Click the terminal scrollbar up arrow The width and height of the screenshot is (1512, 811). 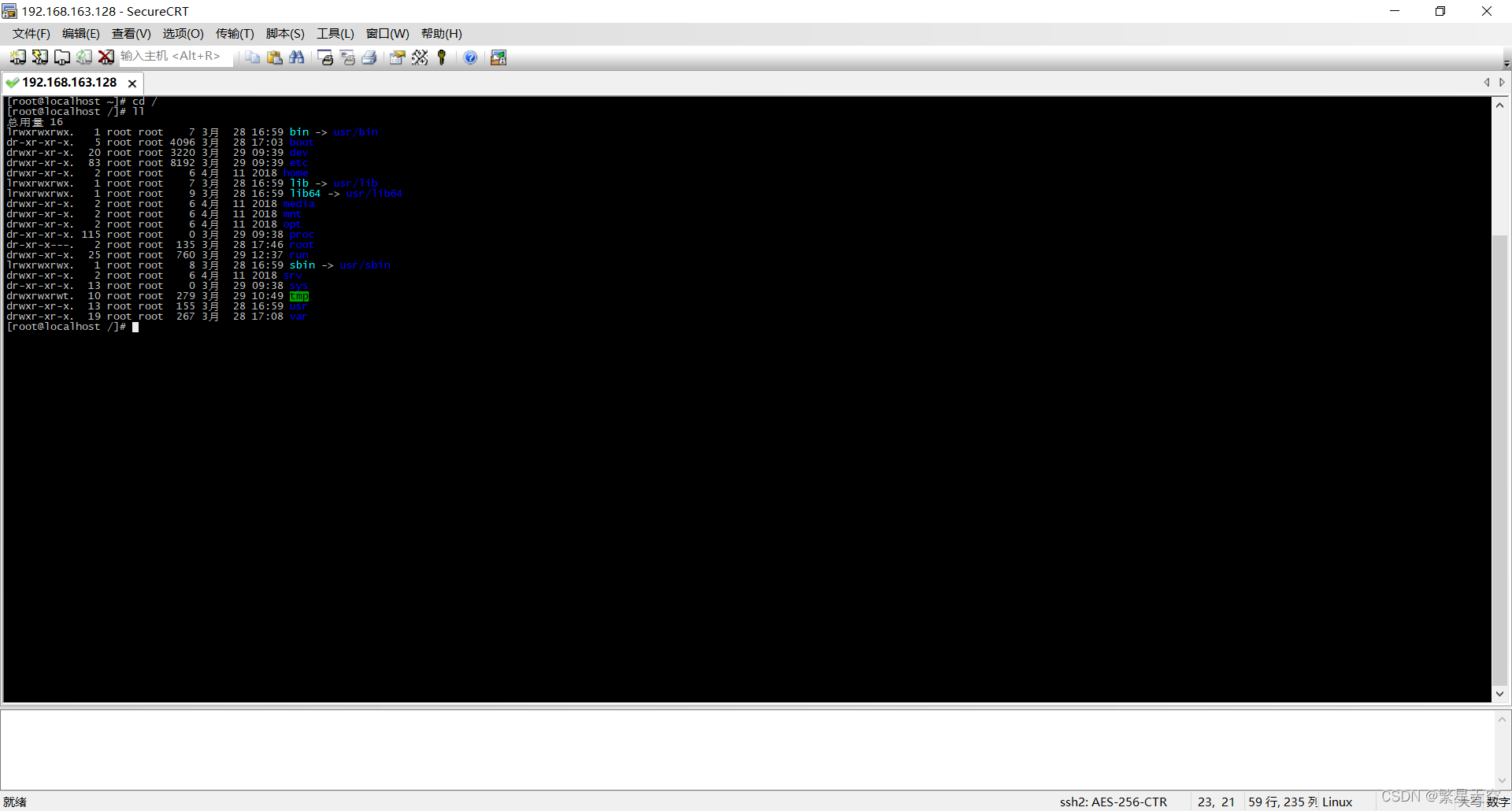1500,106
